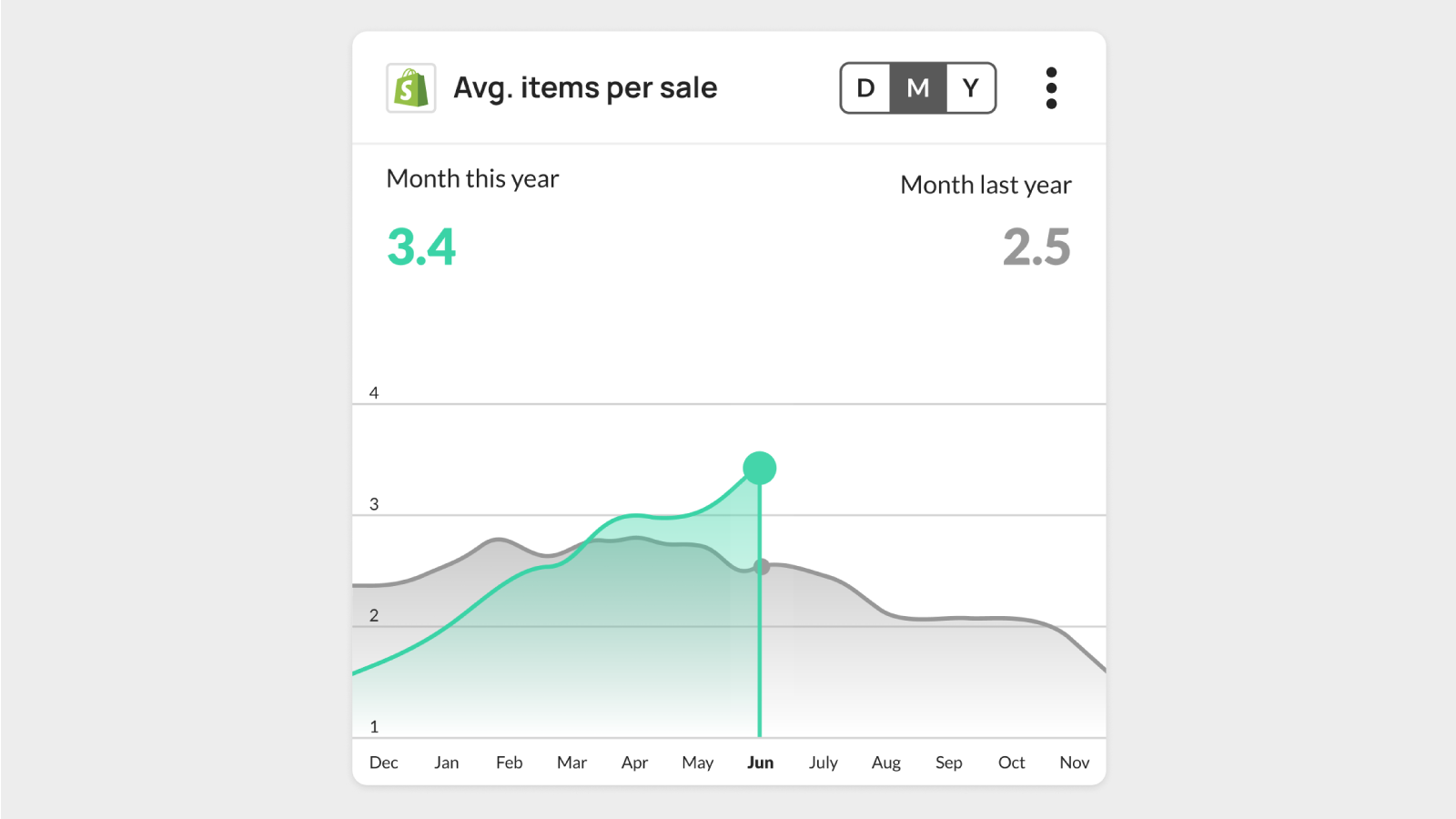Select Oct on the month axis
Viewport: 1456px width, 819px height.
point(1011,763)
